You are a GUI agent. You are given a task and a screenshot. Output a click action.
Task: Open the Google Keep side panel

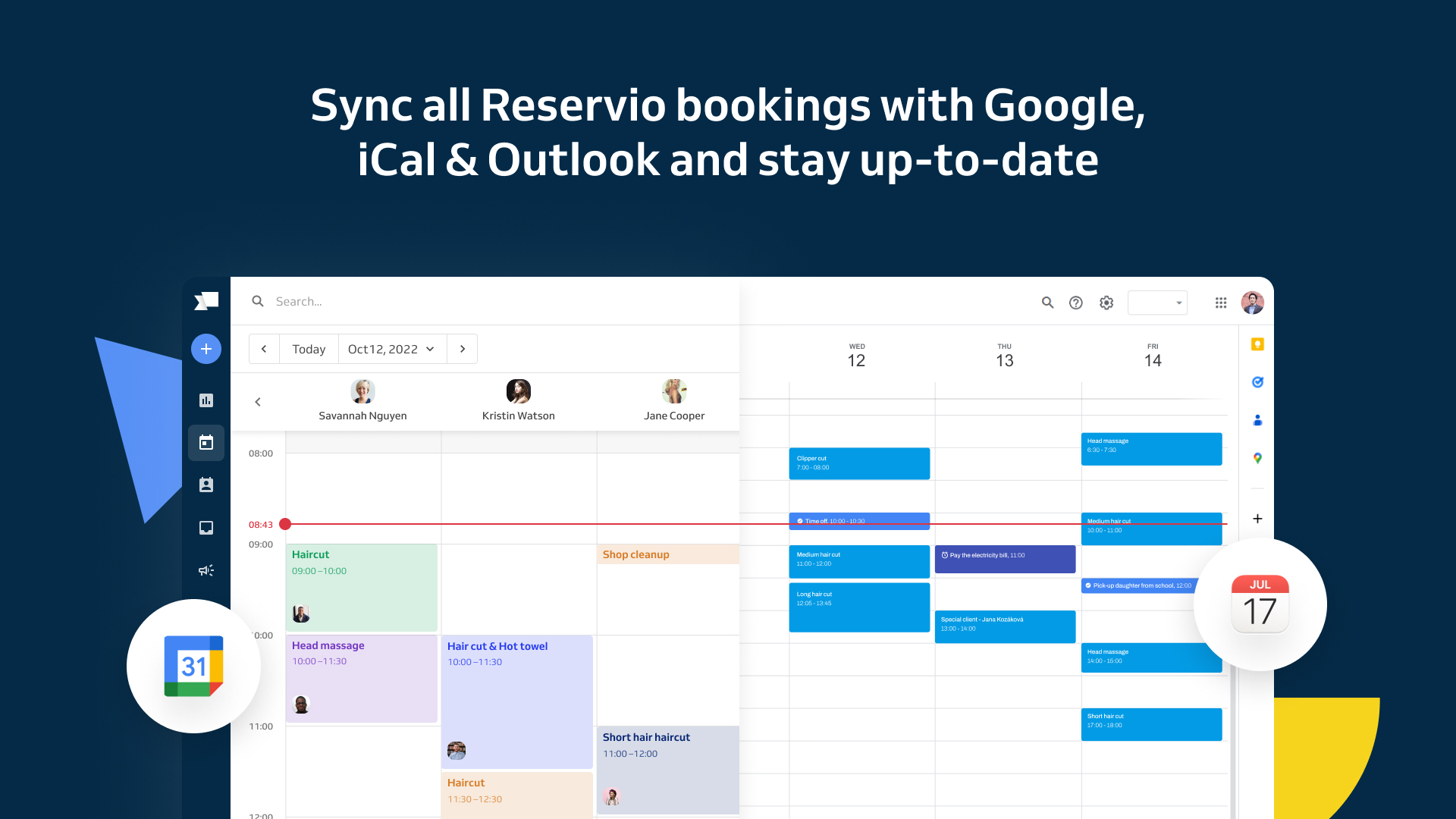pos(1257,344)
